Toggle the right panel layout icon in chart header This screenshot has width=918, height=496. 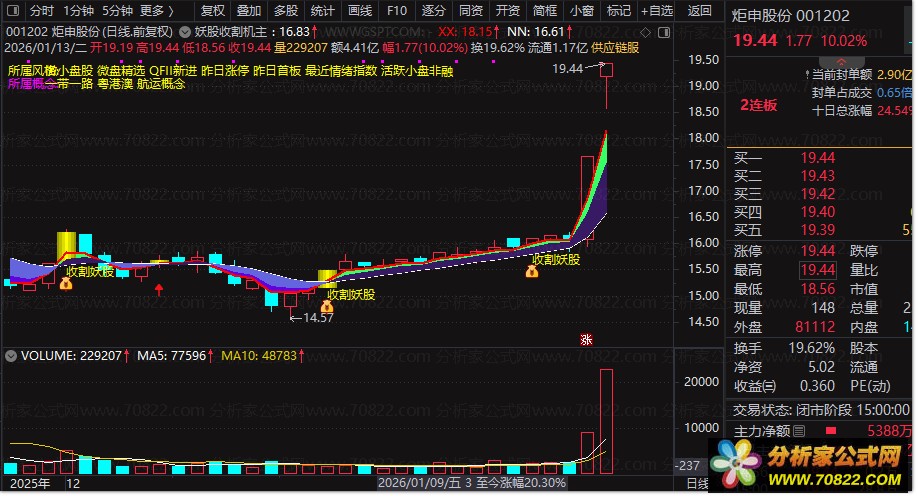[x=664, y=32]
